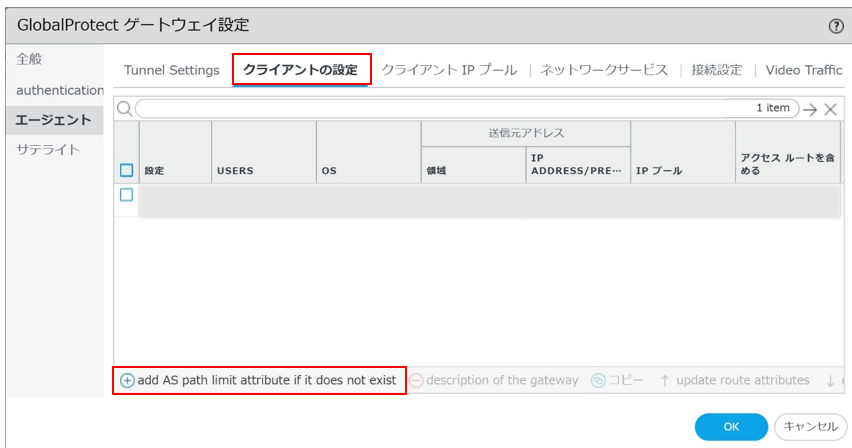Click the 1 item count label
The height and width of the screenshot is (448, 852).
click(773, 108)
